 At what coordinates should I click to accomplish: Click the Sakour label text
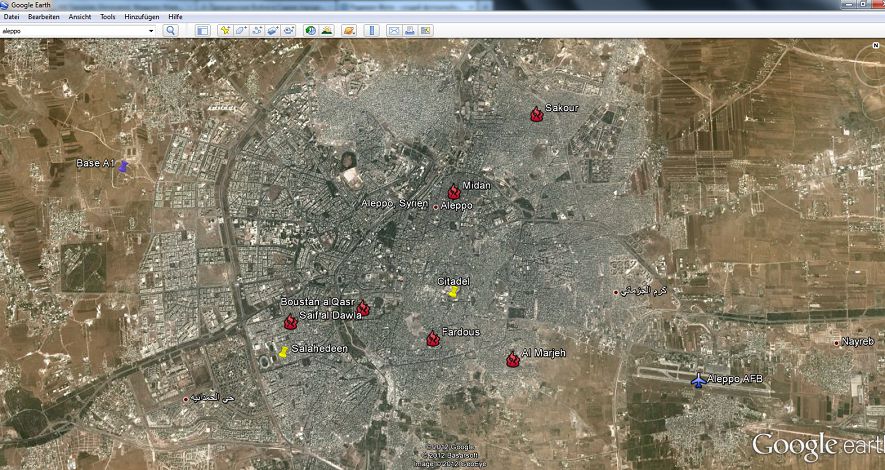point(561,108)
